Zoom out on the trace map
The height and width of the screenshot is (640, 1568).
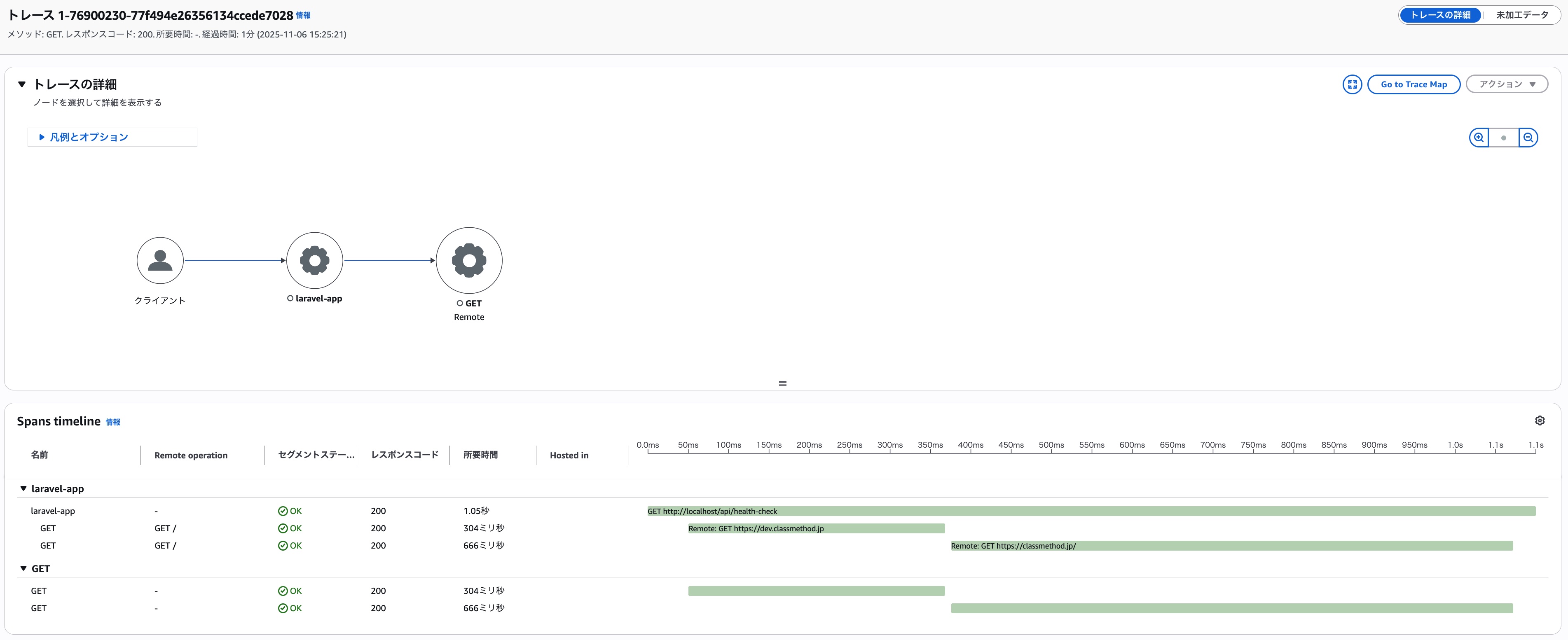(x=1528, y=138)
